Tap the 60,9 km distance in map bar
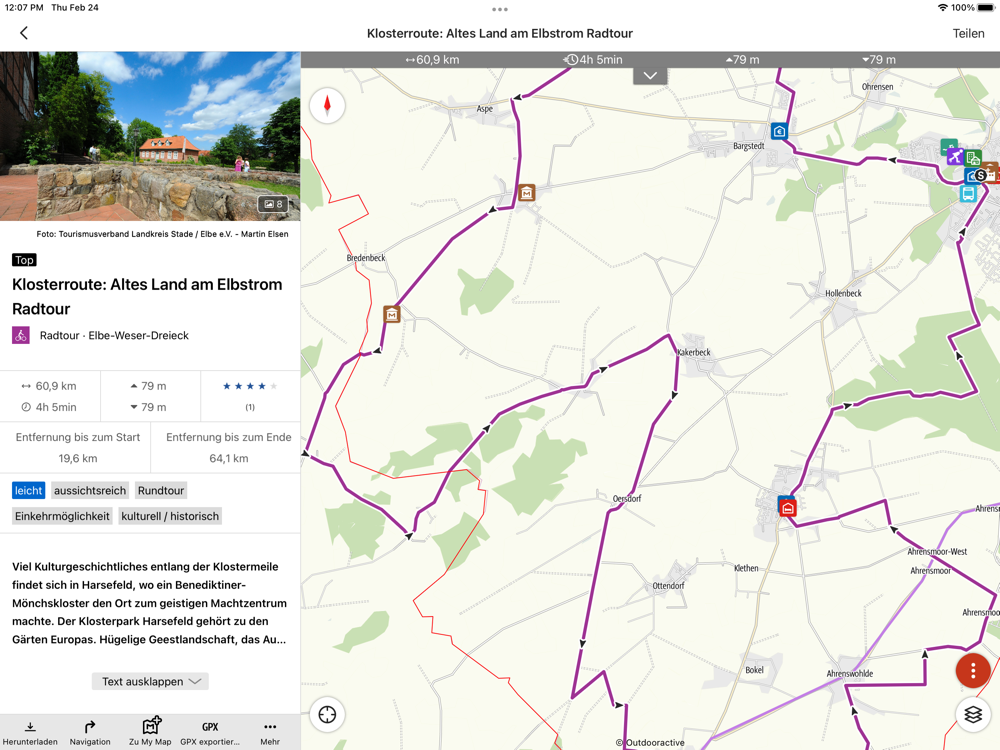Image resolution: width=1000 pixels, height=750 pixels. coord(432,60)
